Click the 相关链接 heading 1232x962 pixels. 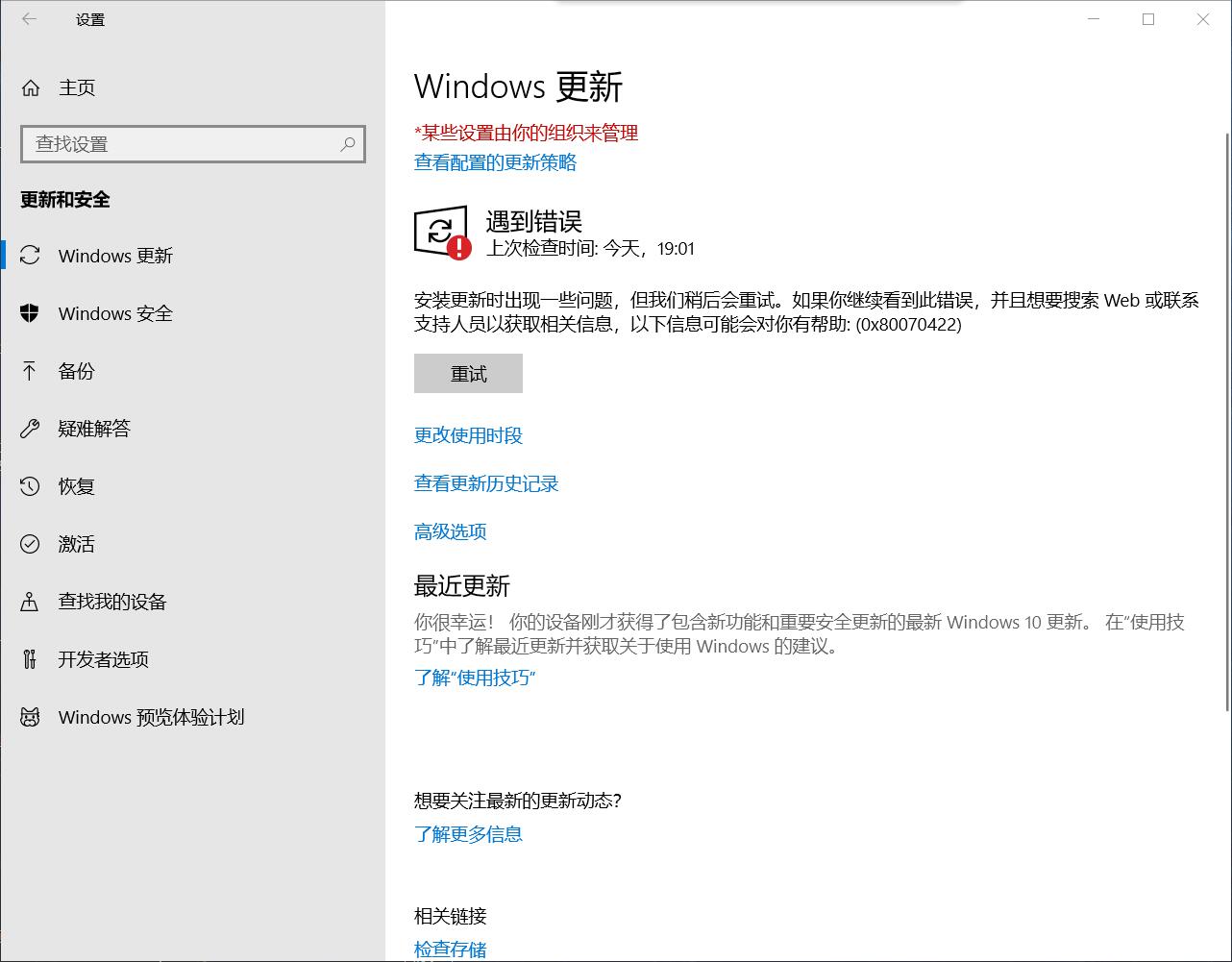pos(450,916)
